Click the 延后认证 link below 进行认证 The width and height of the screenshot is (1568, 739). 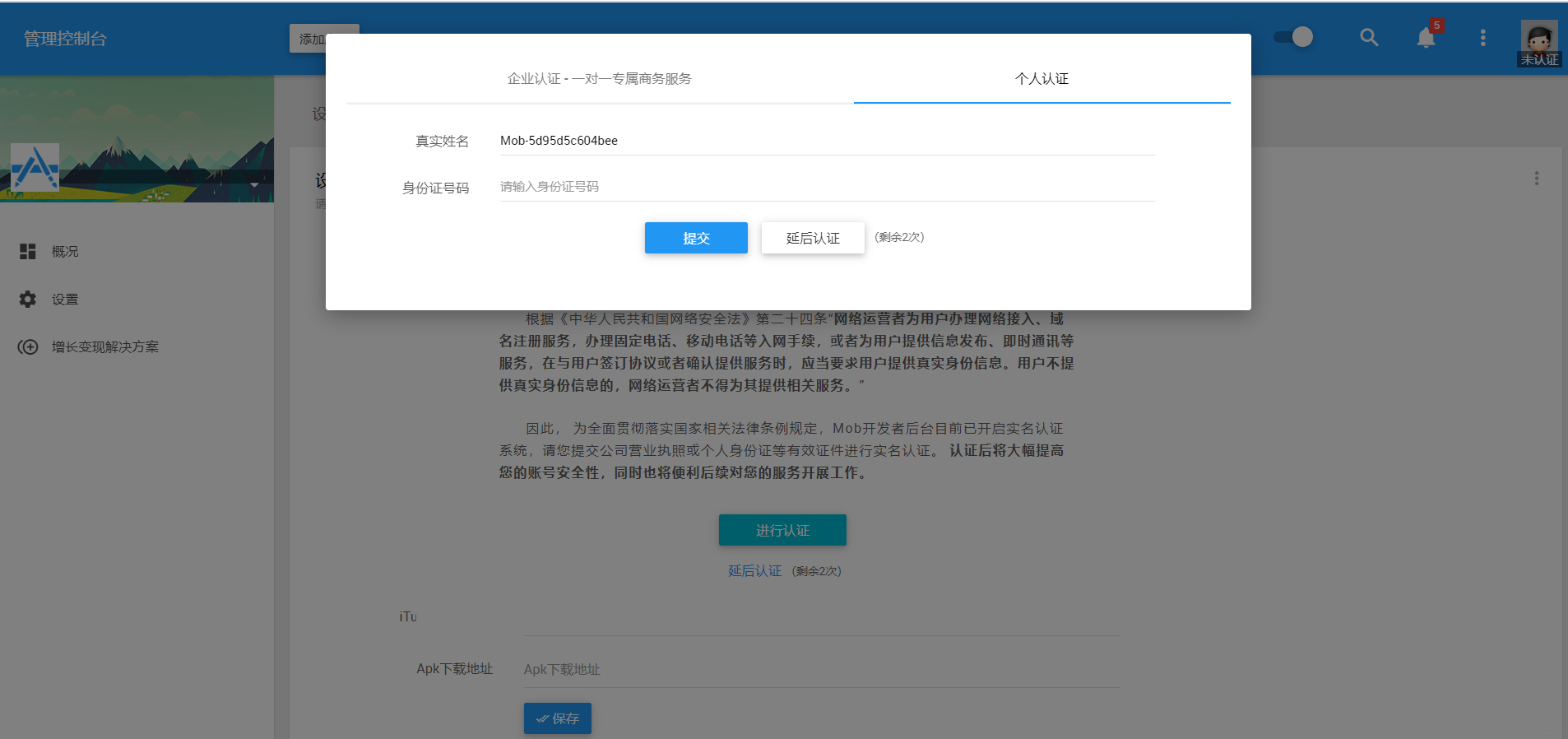click(754, 570)
